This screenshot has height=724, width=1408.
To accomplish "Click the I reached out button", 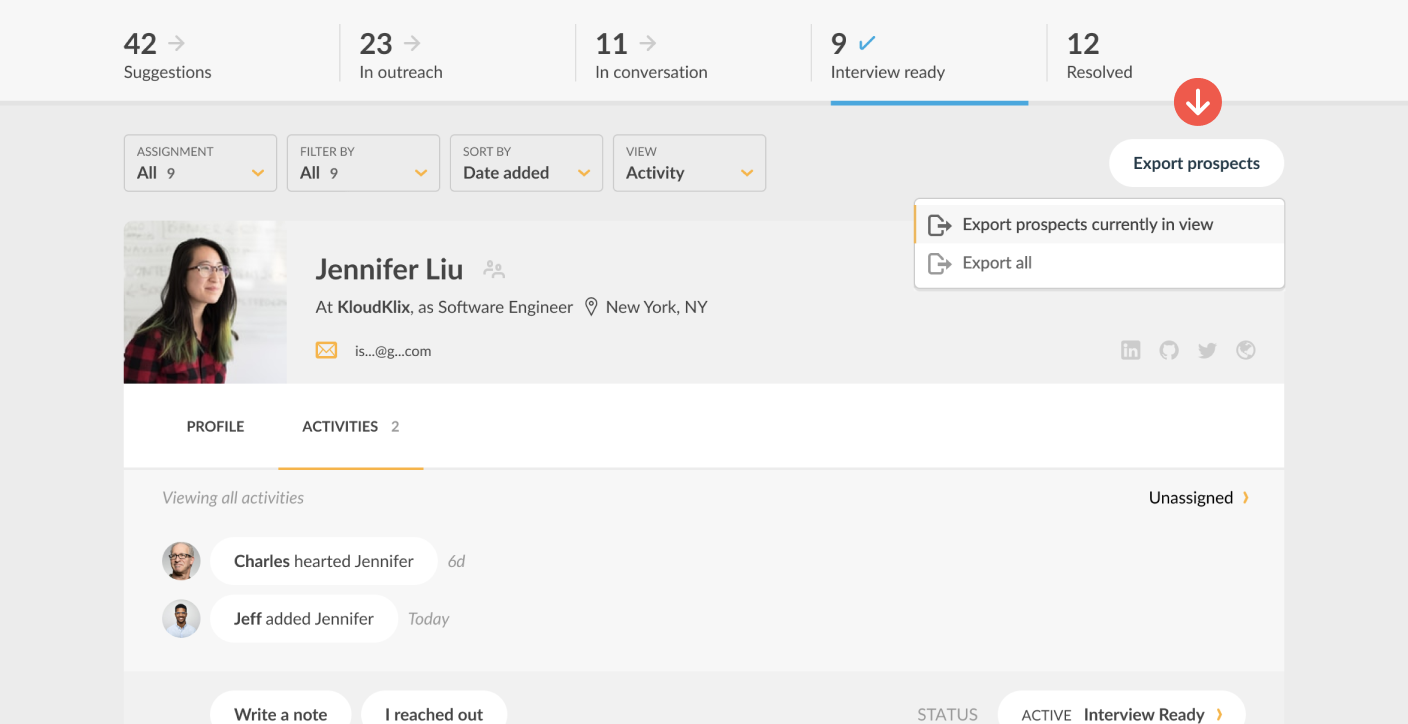I will tap(434, 713).
